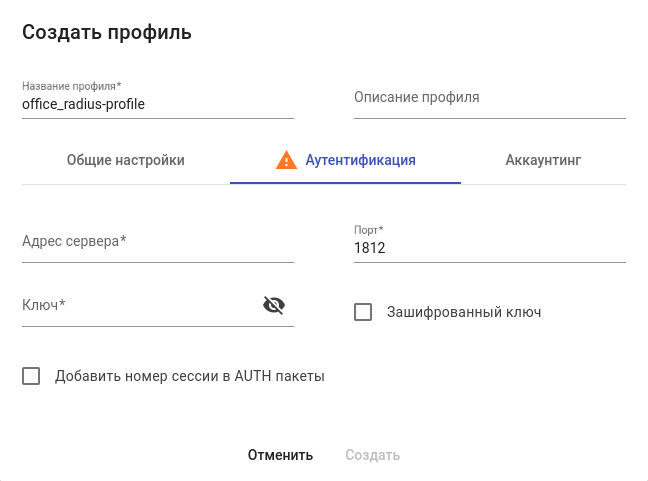Click the Зашифрованный ключ label text

coord(464,312)
